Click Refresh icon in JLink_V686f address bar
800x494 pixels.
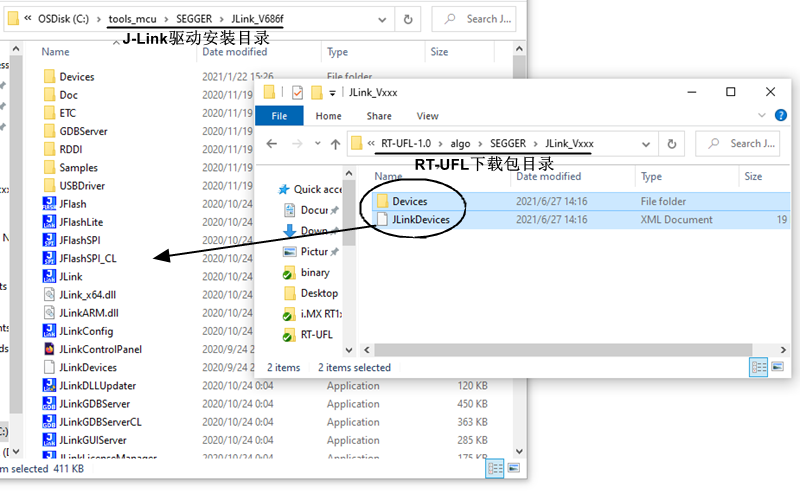(408, 19)
